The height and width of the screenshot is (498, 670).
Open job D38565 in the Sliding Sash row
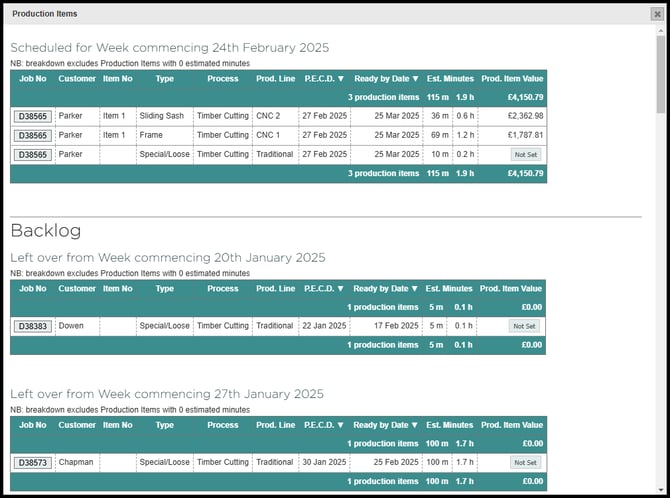coord(33,116)
